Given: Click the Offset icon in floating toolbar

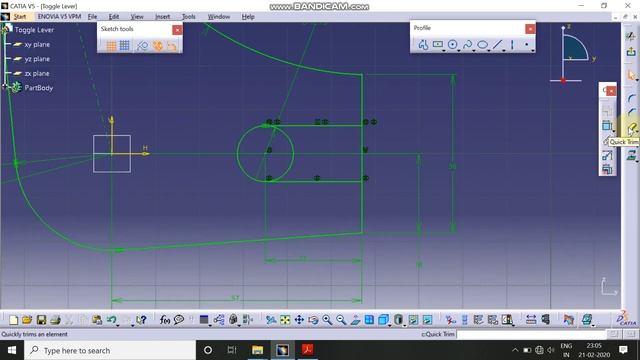Looking at the screenshot, I should (607, 169).
